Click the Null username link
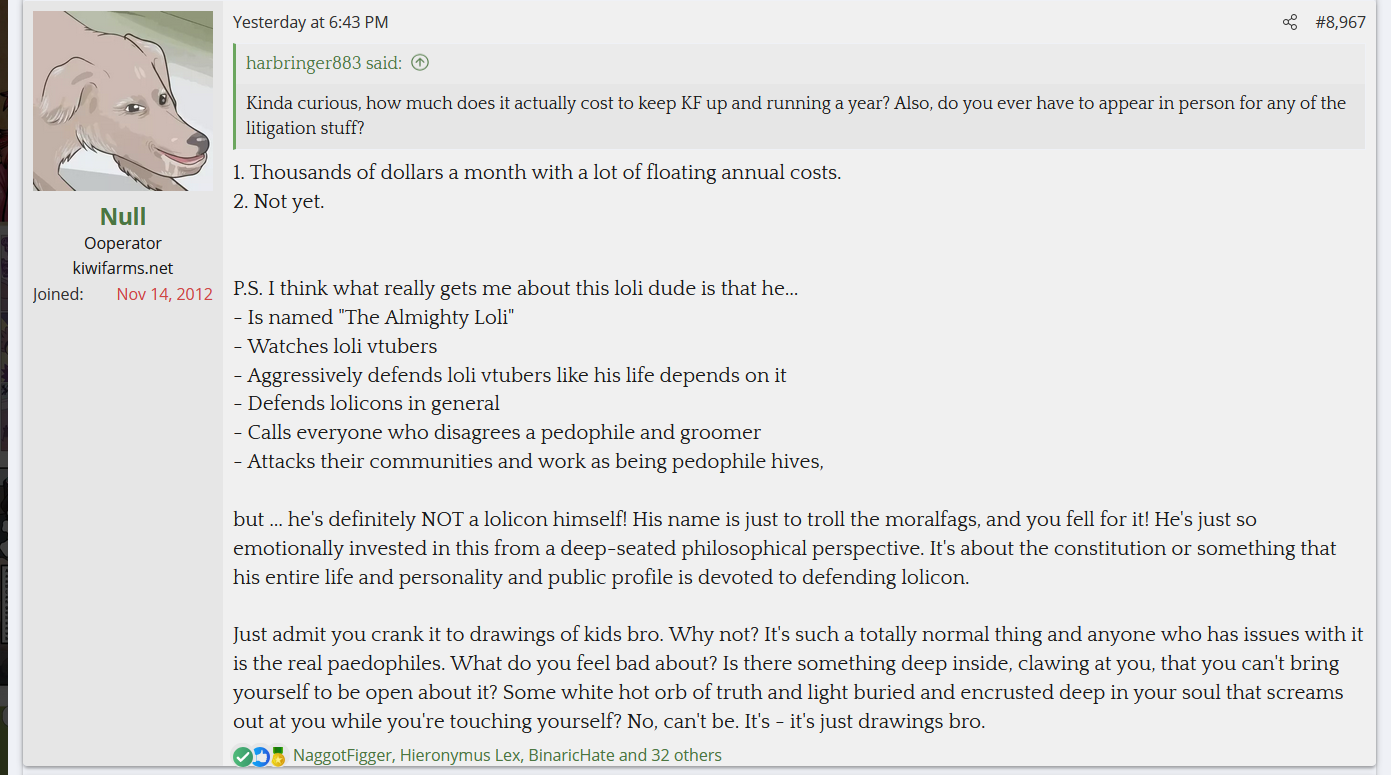Viewport: 1391px width, 775px height. pos(123,216)
